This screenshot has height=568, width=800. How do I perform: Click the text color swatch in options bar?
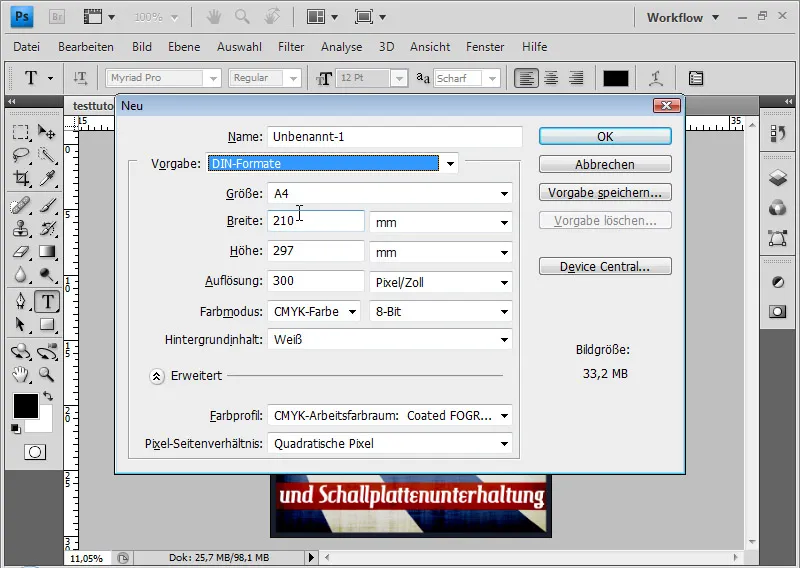pyautogui.click(x=615, y=78)
